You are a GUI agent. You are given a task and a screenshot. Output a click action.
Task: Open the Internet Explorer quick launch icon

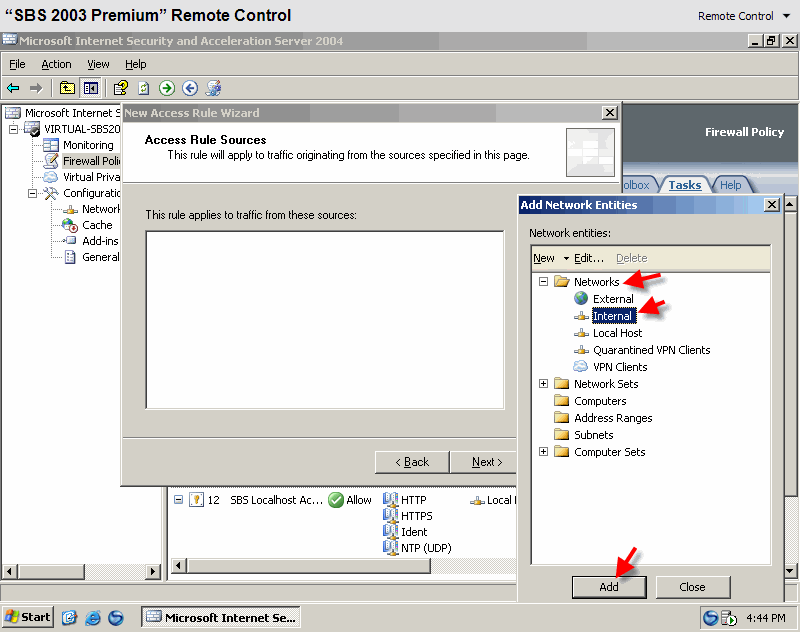click(x=93, y=618)
